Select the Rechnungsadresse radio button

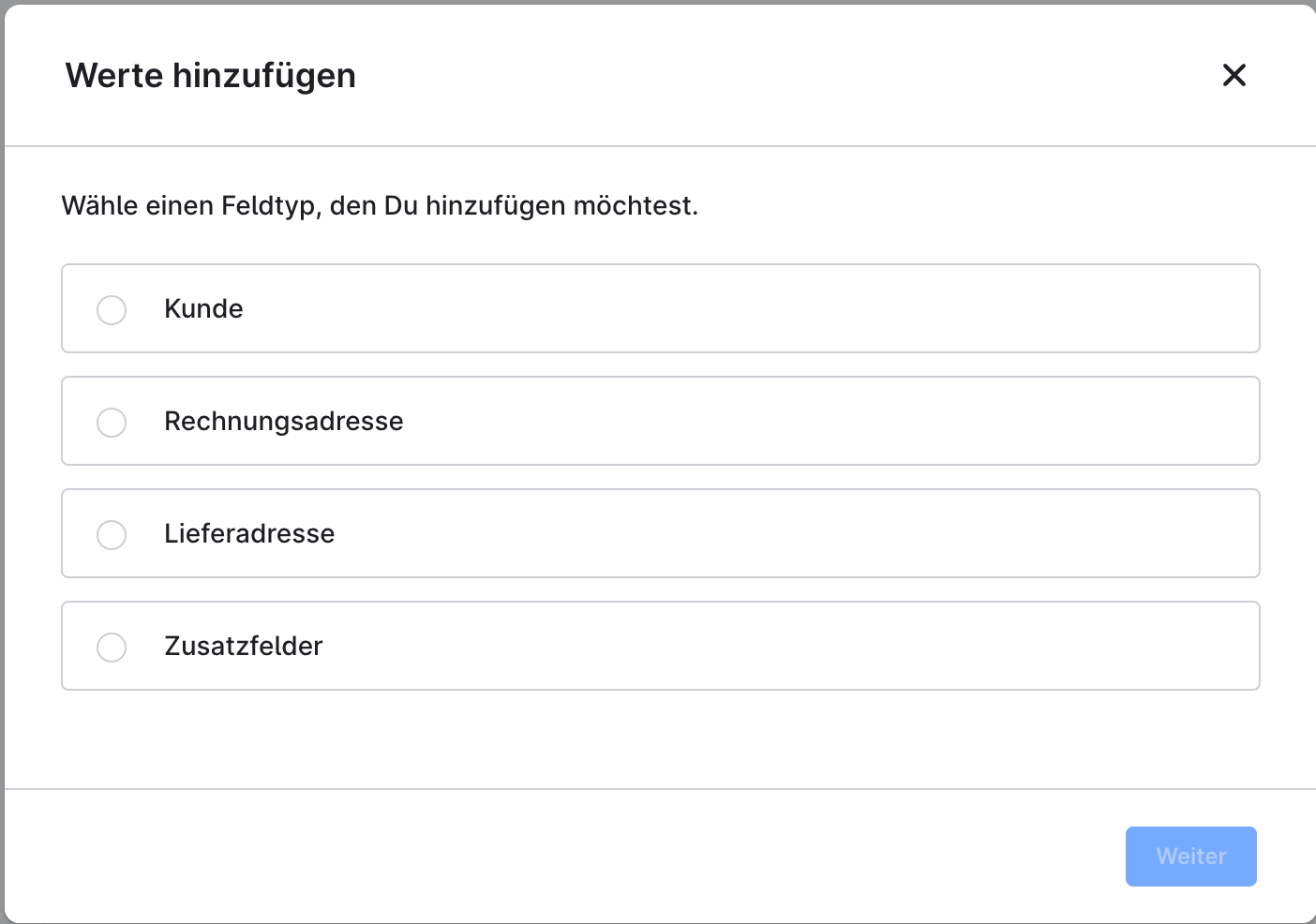[x=112, y=422]
